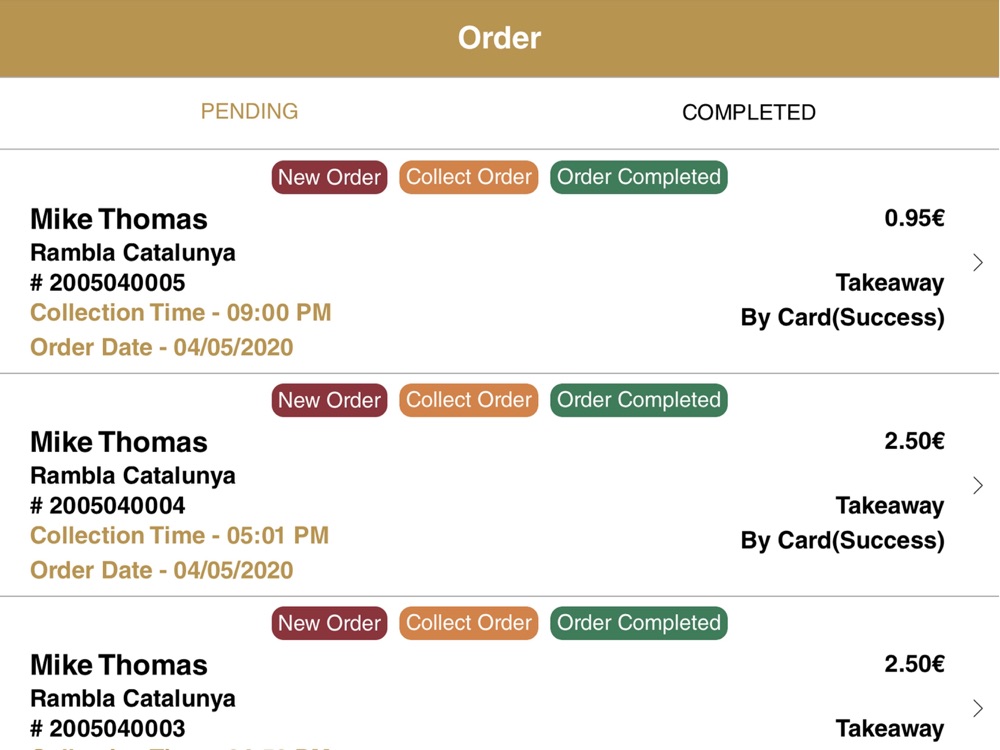Select Mike Thomas name in first order
The width and height of the screenshot is (1000, 750).
click(119, 219)
